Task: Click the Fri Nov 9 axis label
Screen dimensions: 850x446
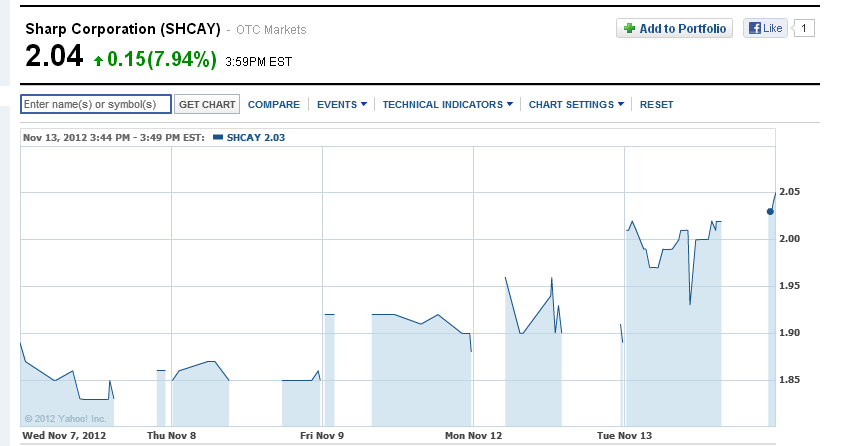Action: coord(322,436)
